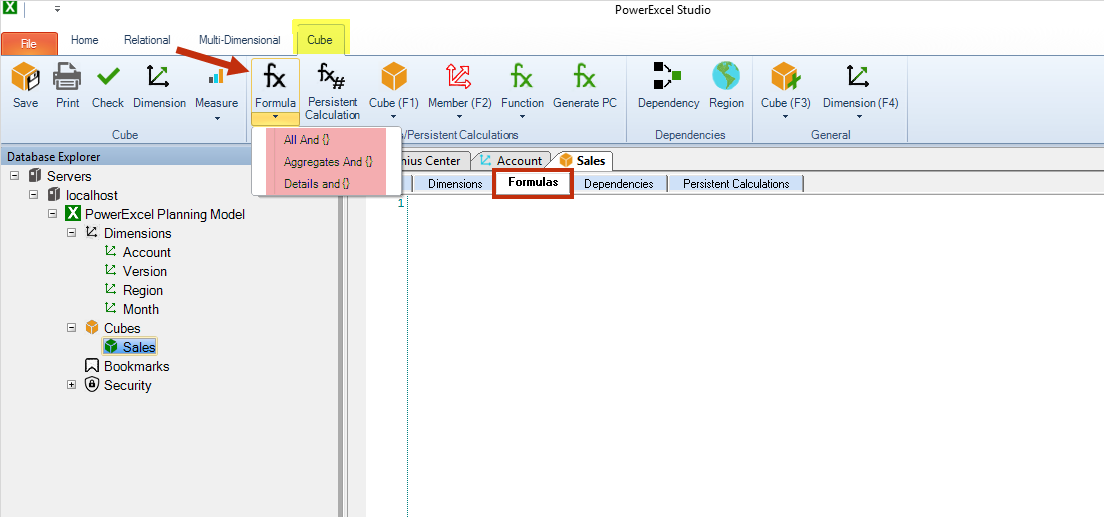The image size is (1104, 517).
Task: Open the File ribbon tab
Action: coord(29,43)
